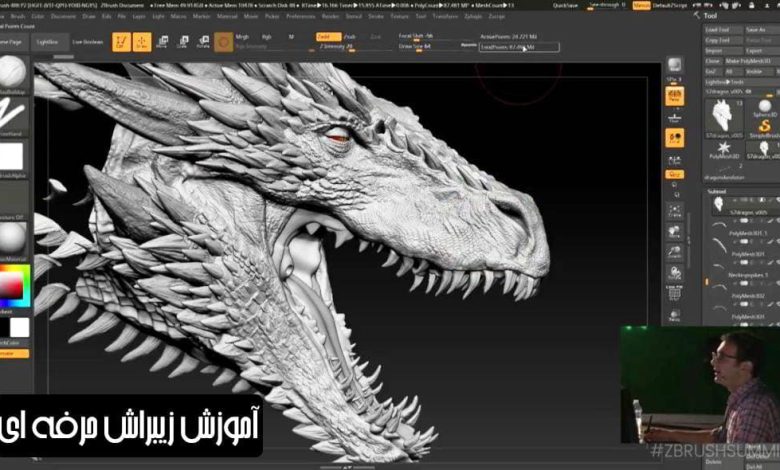Select the Rotate transform icon
The width and height of the screenshot is (780, 470).
point(203,42)
